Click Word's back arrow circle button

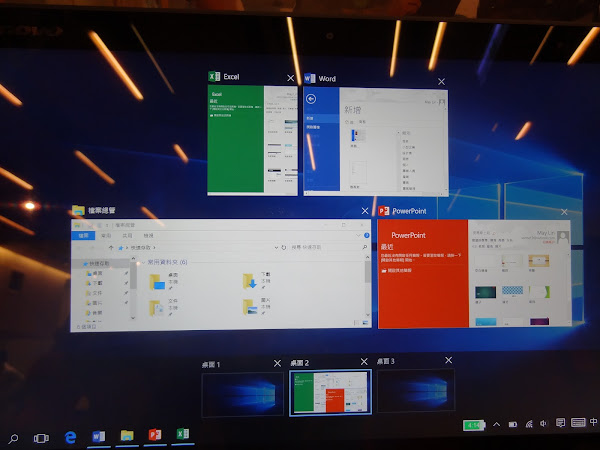pos(311,99)
